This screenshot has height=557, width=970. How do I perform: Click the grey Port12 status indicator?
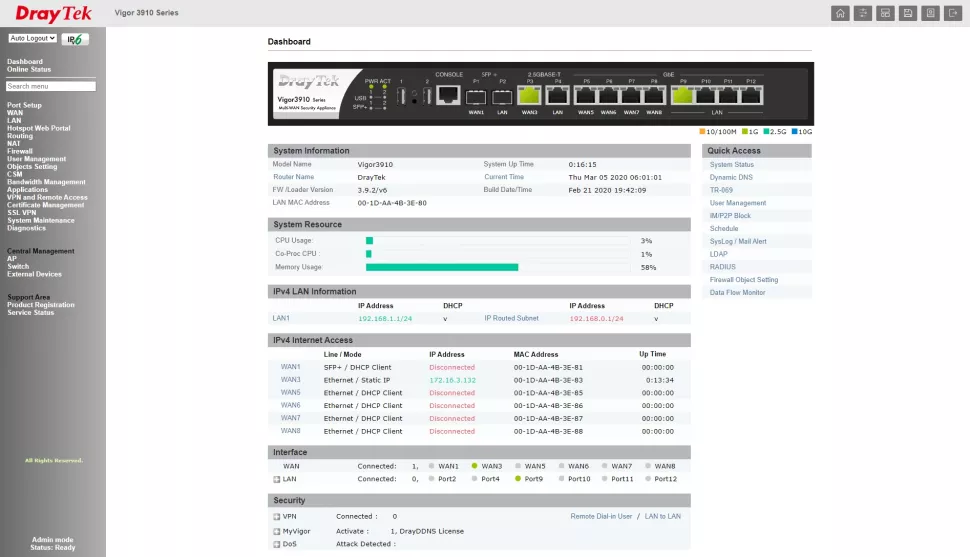click(x=648, y=478)
